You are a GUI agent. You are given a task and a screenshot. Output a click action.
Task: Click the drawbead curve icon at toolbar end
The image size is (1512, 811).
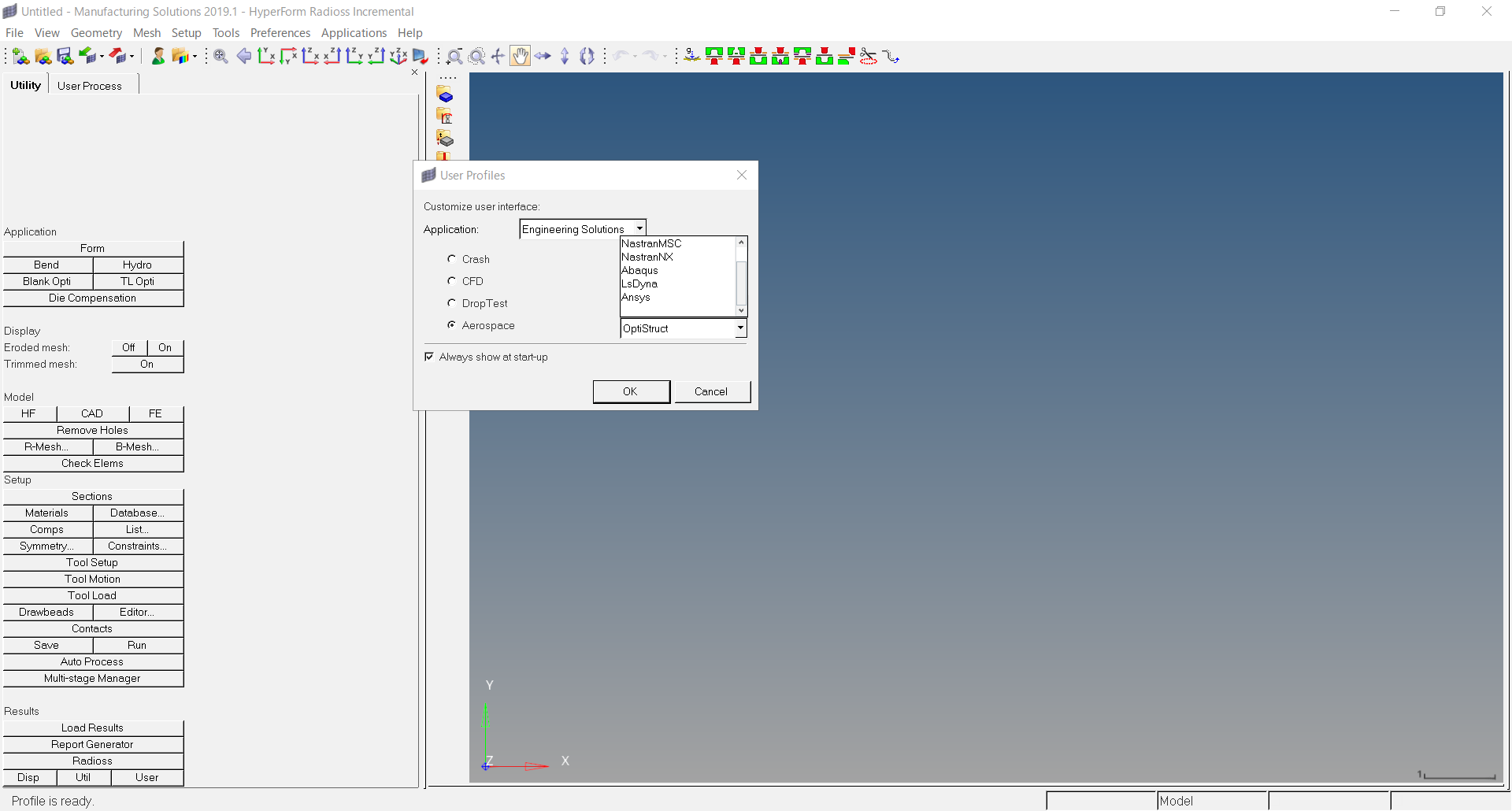891,57
